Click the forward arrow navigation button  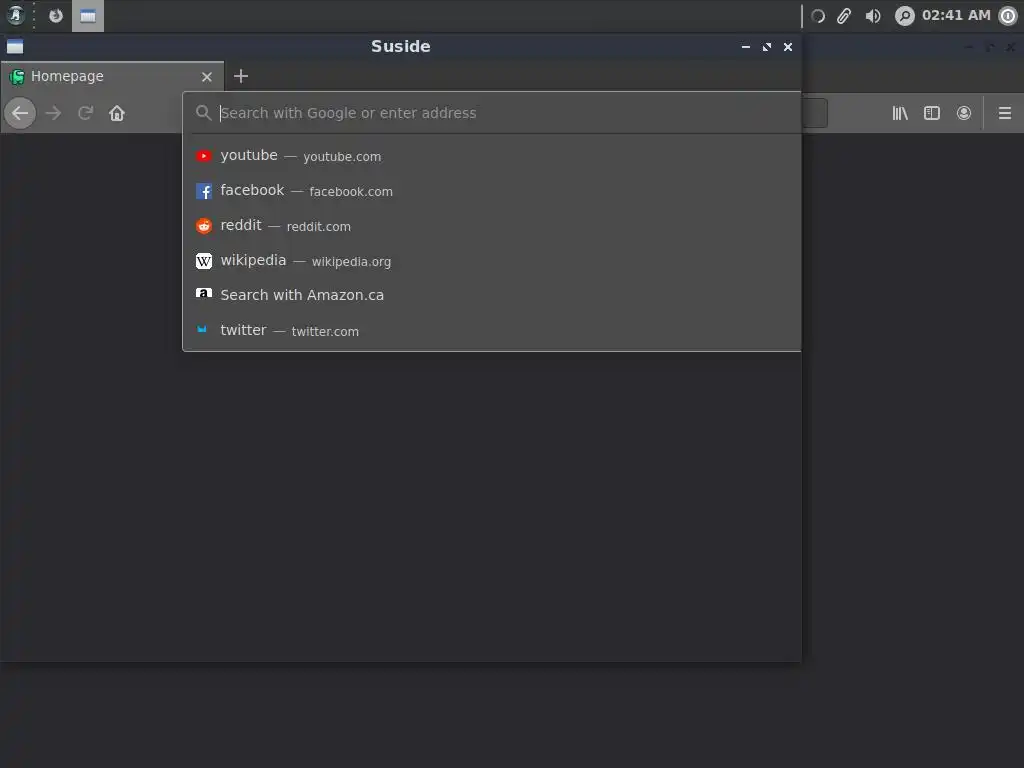tap(53, 113)
